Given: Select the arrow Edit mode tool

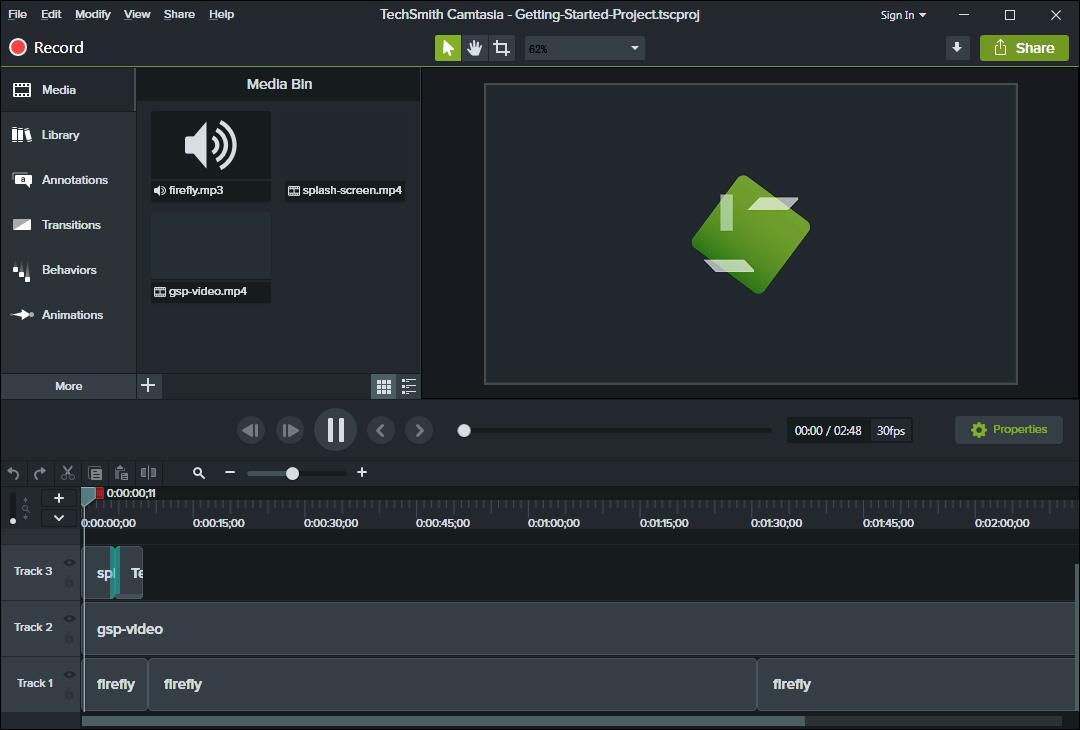Looking at the screenshot, I should (x=448, y=48).
